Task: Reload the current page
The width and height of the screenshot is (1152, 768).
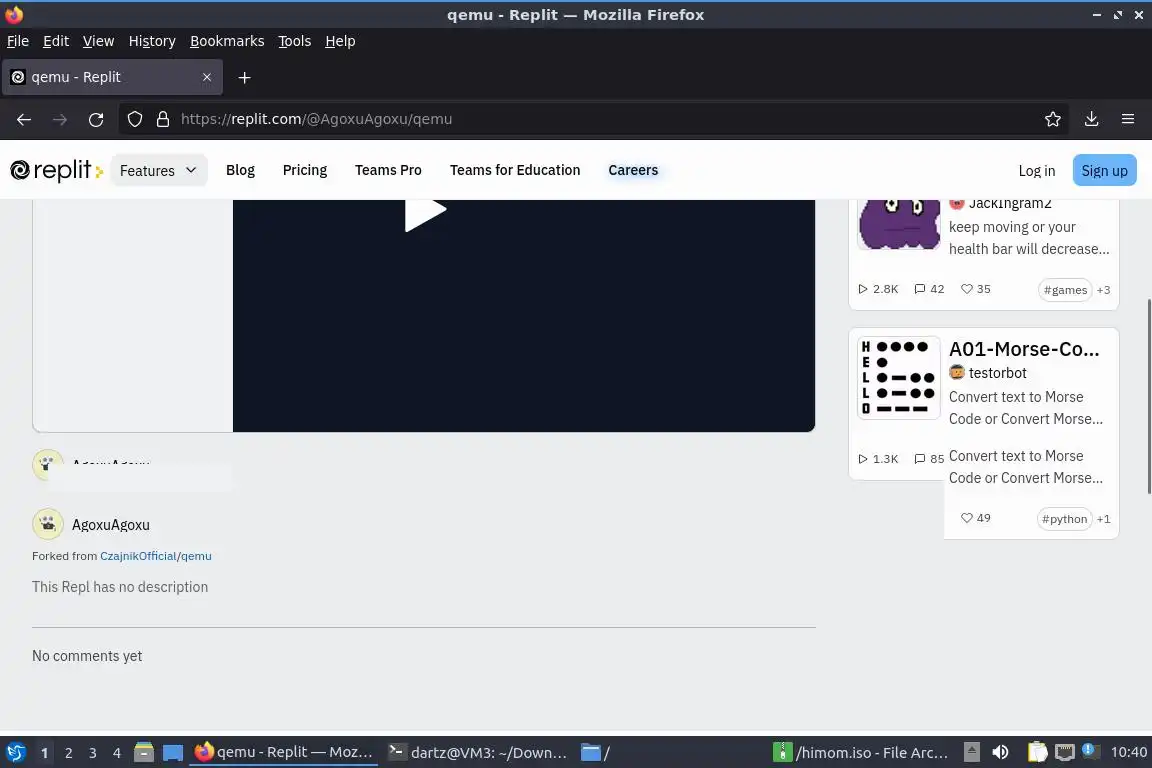Action: pyautogui.click(x=96, y=119)
